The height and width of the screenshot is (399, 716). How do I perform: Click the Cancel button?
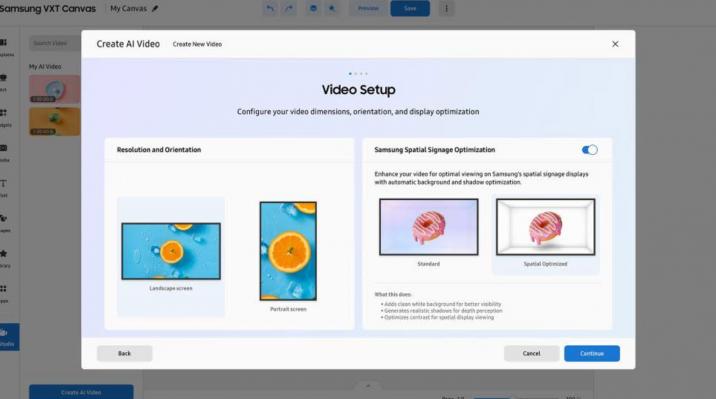[532, 353]
